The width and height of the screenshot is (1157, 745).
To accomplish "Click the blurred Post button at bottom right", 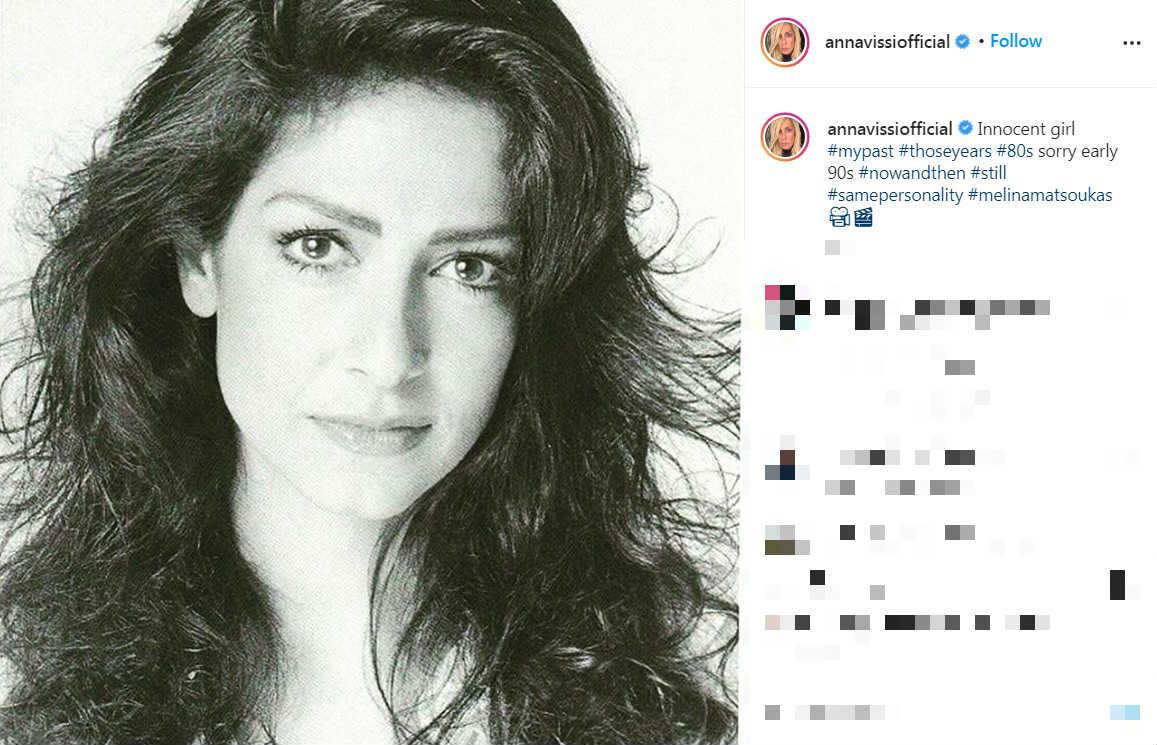I will [x=1125, y=712].
